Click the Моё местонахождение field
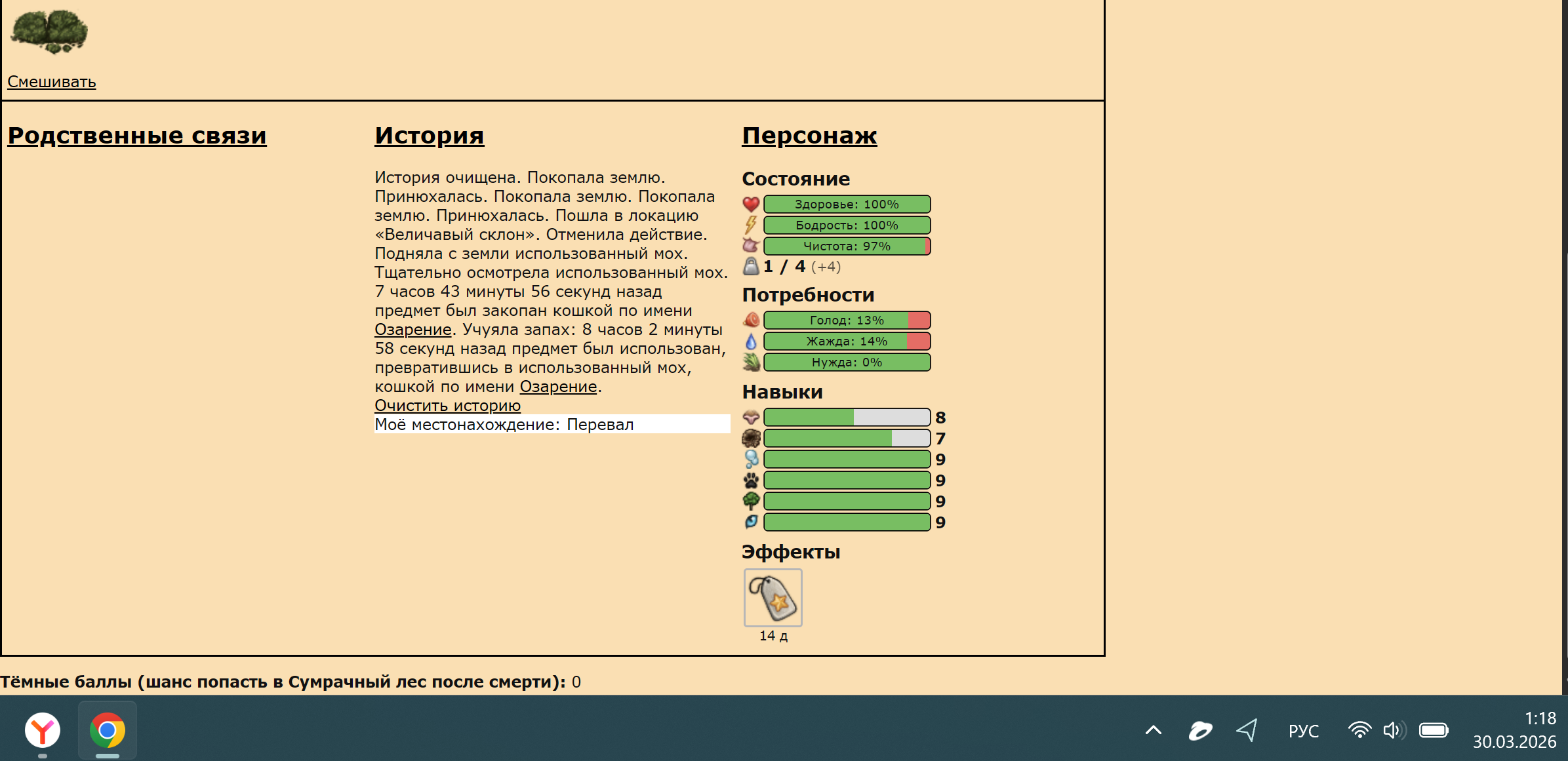Screen dimensions: 1568x761 coord(552,425)
